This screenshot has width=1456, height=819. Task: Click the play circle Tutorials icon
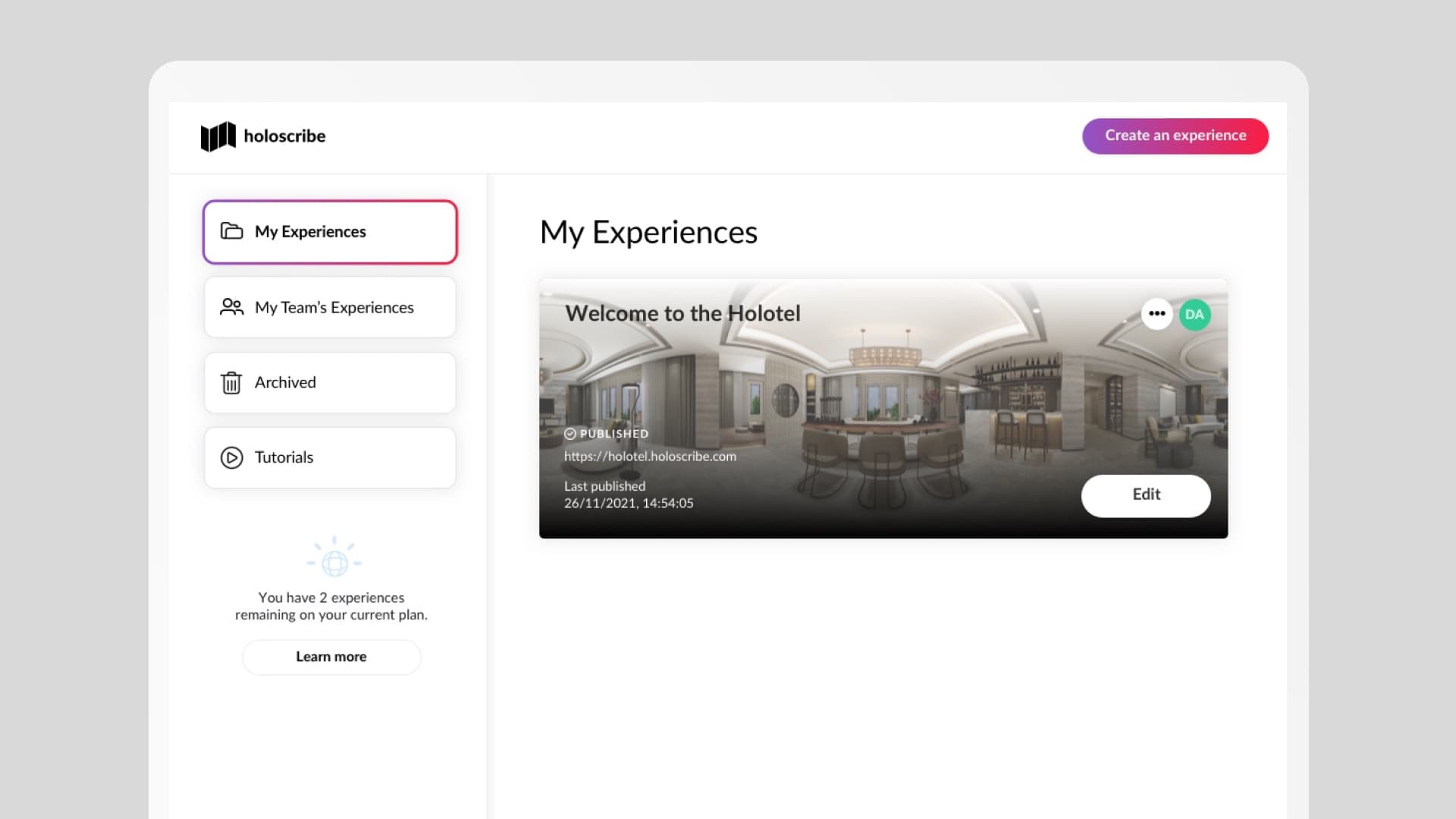pyautogui.click(x=231, y=458)
